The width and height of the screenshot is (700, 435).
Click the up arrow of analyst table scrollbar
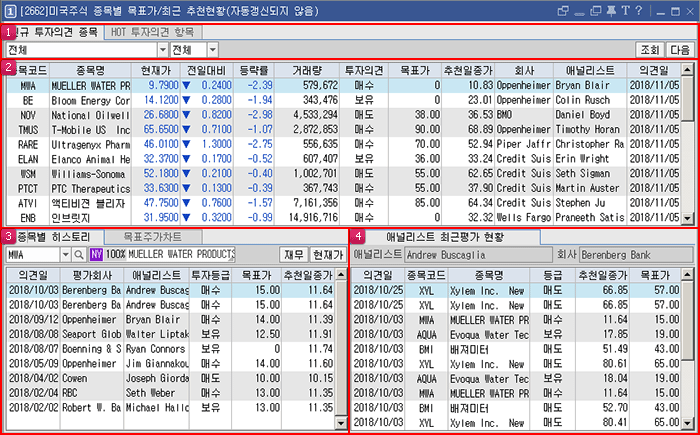pos(688,275)
